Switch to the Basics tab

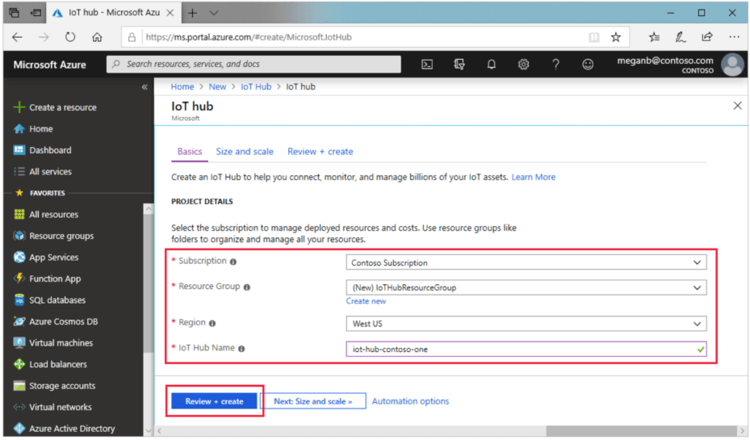pyautogui.click(x=189, y=152)
